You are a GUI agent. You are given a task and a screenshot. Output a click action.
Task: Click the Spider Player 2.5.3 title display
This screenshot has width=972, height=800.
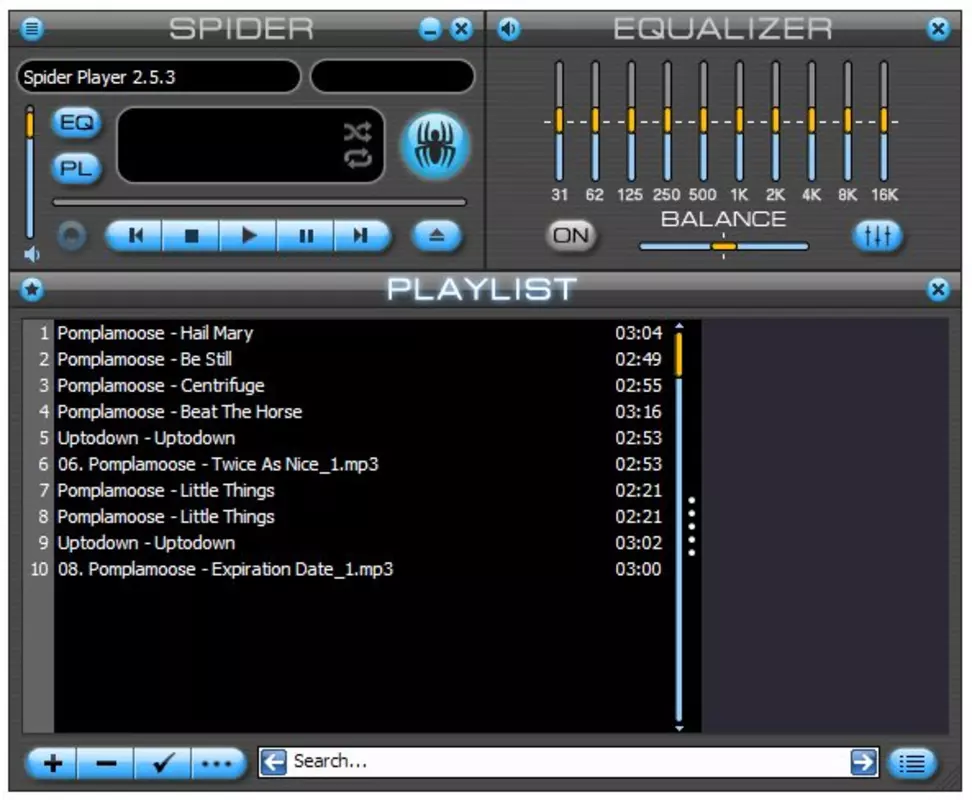point(159,77)
